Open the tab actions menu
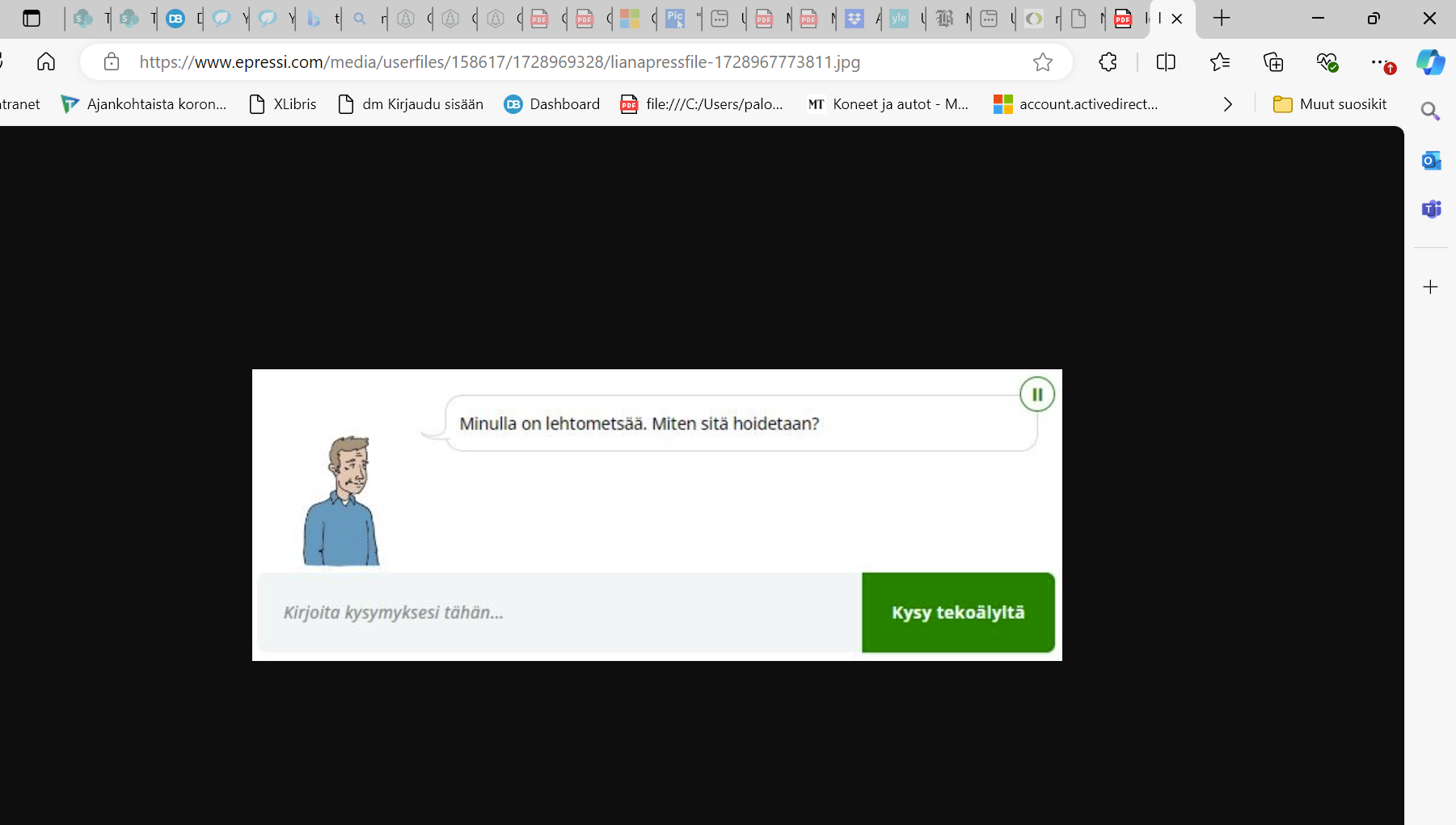This screenshot has width=1456, height=825. 32,18
